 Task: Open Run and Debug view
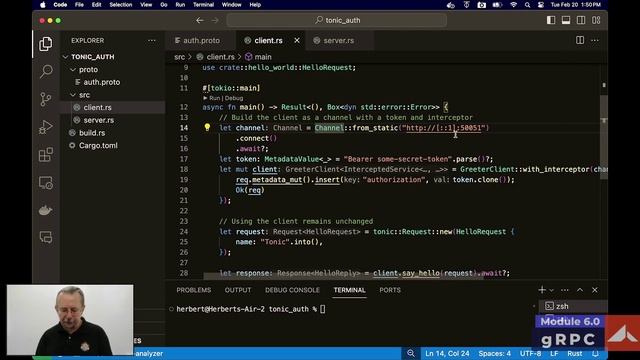pyautogui.click(x=46, y=127)
